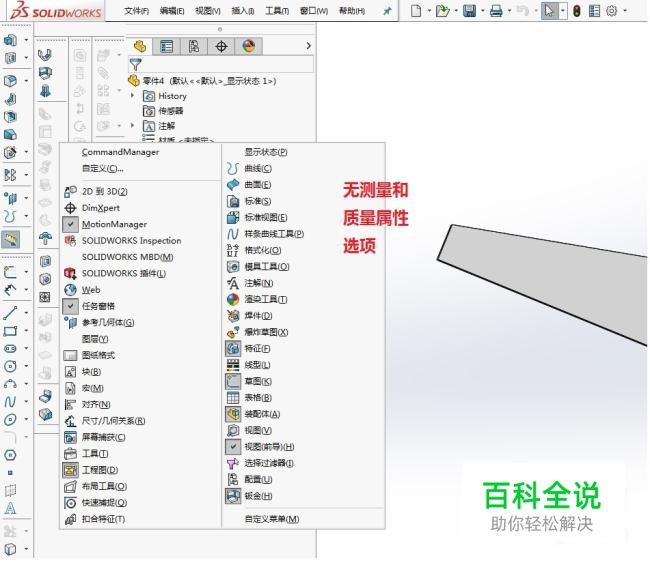Screen dimensions: 650x567
Task: Click the 样条曲线工具(P) icon
Action: pos(233,234)
